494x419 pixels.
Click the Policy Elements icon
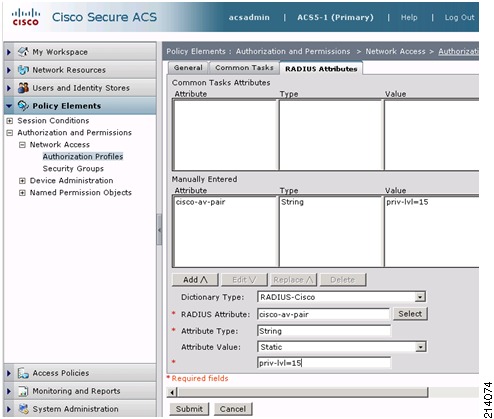23,106
